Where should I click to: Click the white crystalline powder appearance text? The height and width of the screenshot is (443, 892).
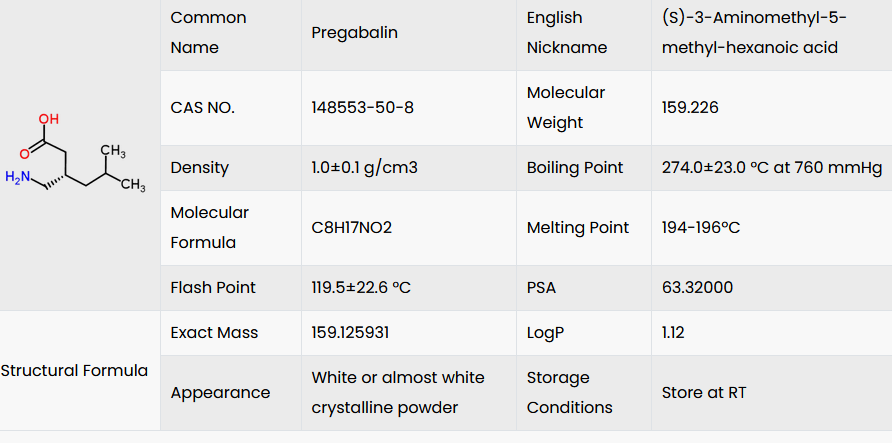(398, 392)
